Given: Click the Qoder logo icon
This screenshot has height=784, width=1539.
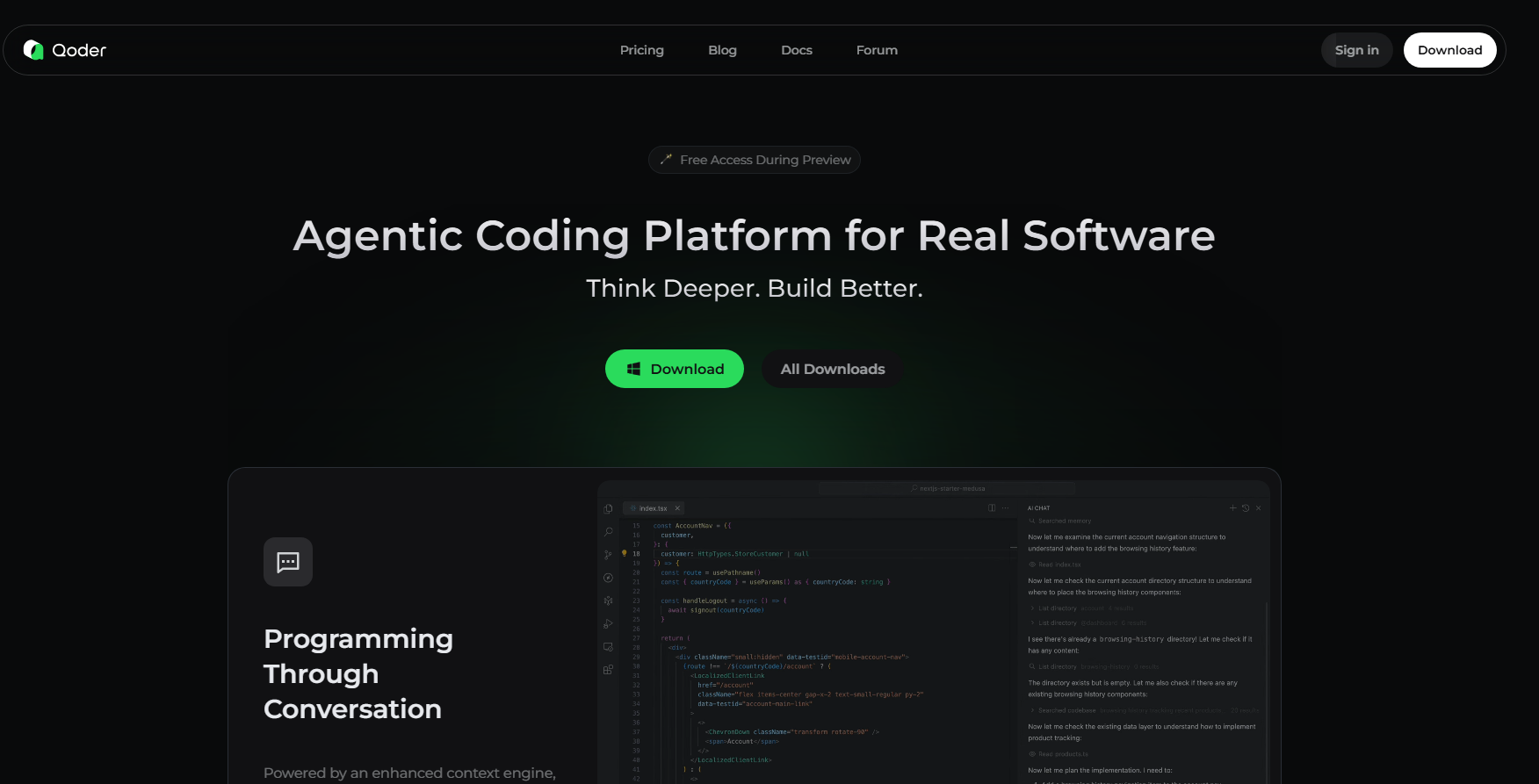Looking at the screenshot, I should (33, 50).
